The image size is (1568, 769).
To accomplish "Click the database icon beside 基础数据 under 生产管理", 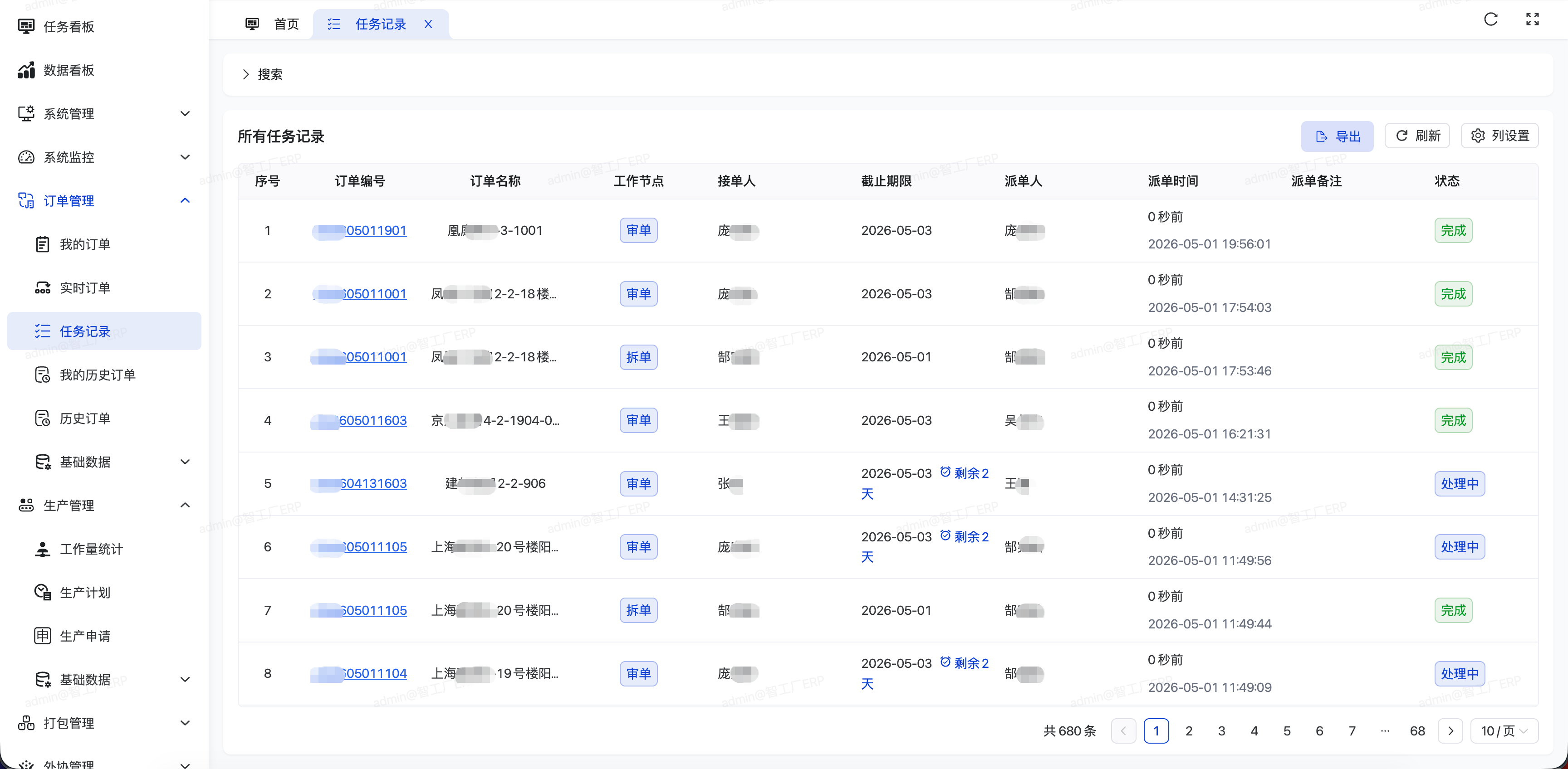I will click(42, 680).
